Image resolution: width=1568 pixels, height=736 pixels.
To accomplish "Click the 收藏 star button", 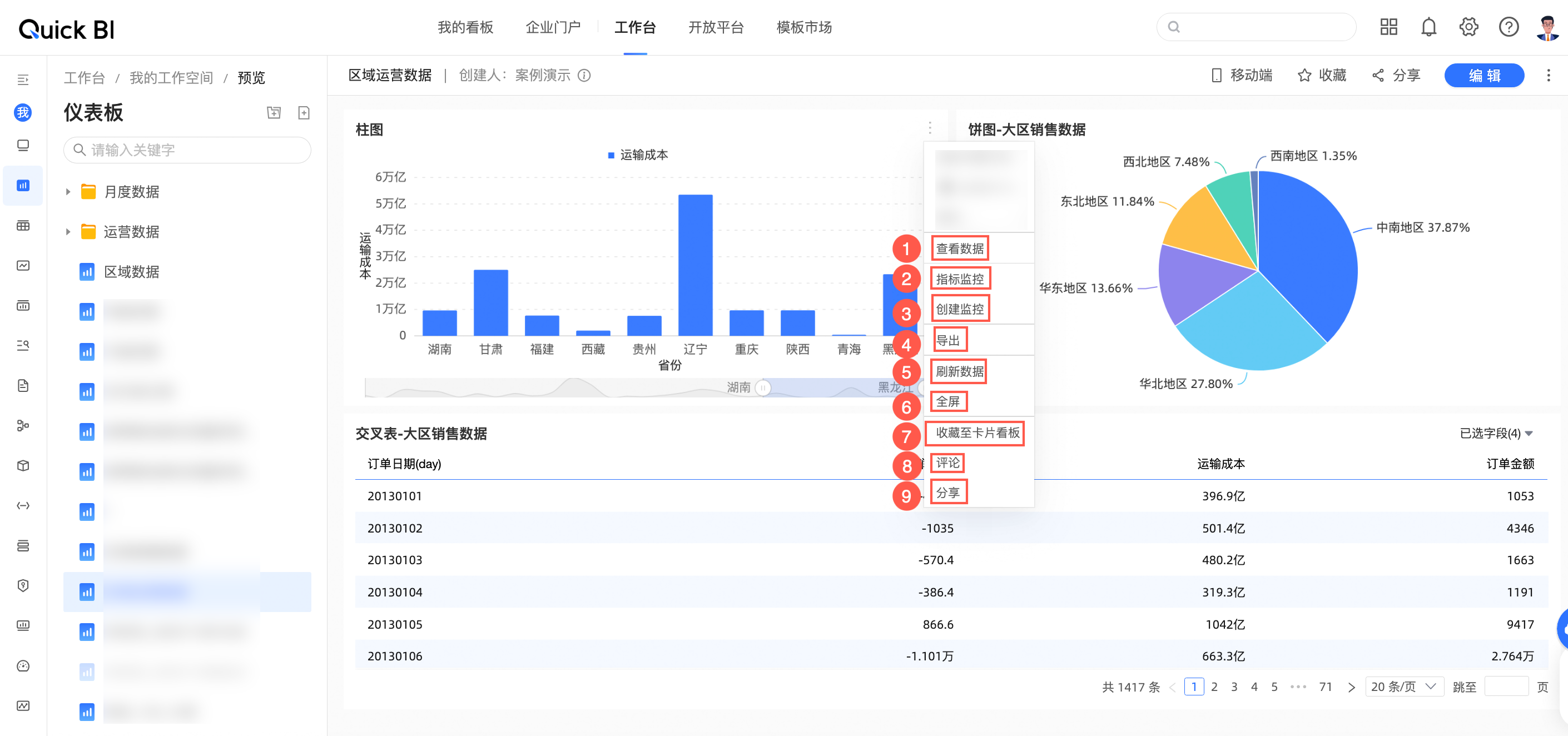I will tap(1322, 76).
